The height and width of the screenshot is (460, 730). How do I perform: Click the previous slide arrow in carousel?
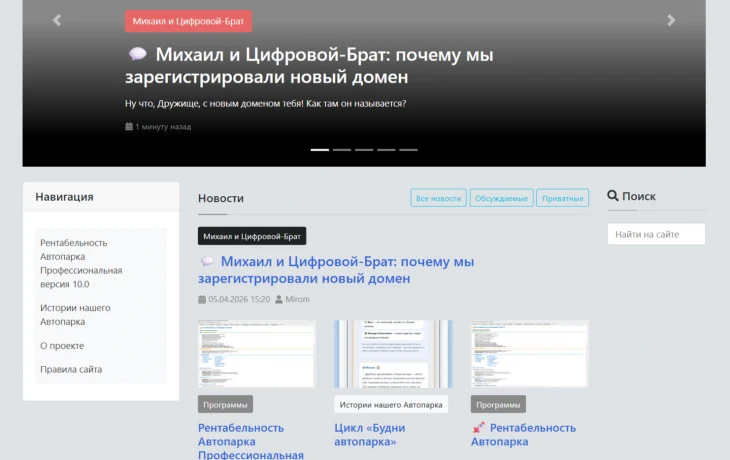[x=57, y=20]
